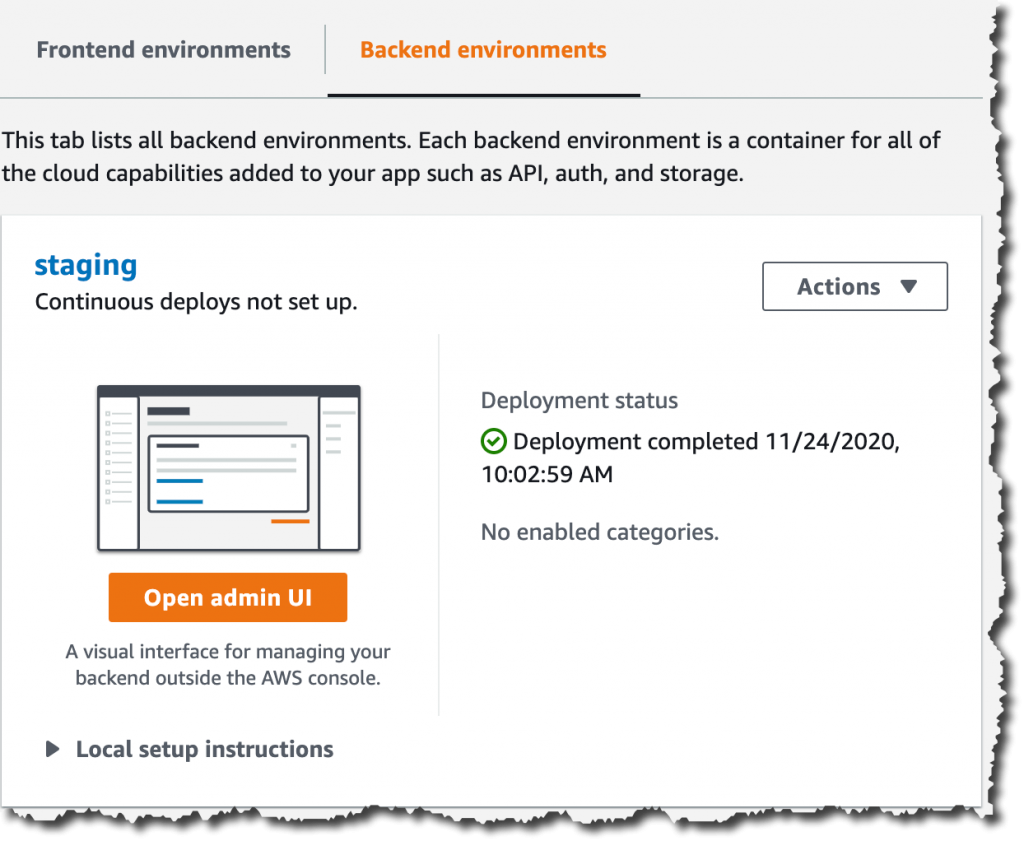The height and width of the screenshot is (841, 1024).
Task: Click the Deployment status heading
Action: point(579,400)
